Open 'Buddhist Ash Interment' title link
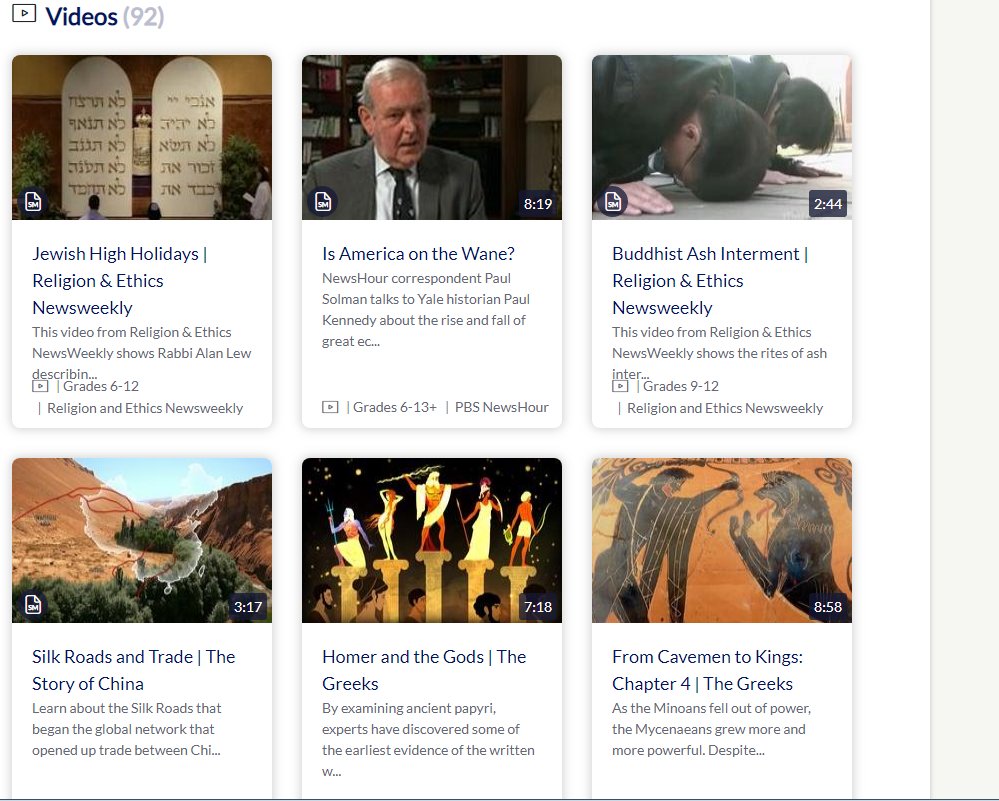999x801 pixels. click(x=710, y=280)
